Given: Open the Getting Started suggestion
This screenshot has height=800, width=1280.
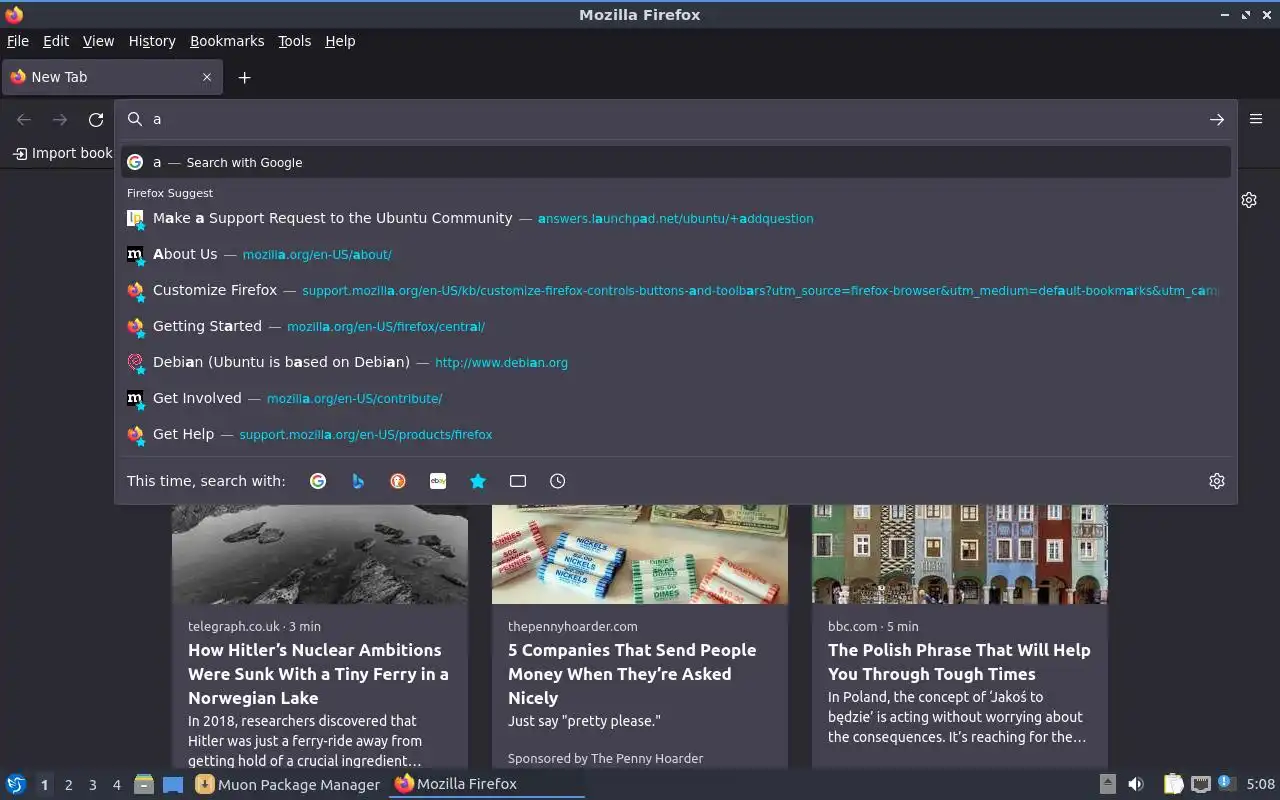Looking at the screenshot, I should pos(676,326).
